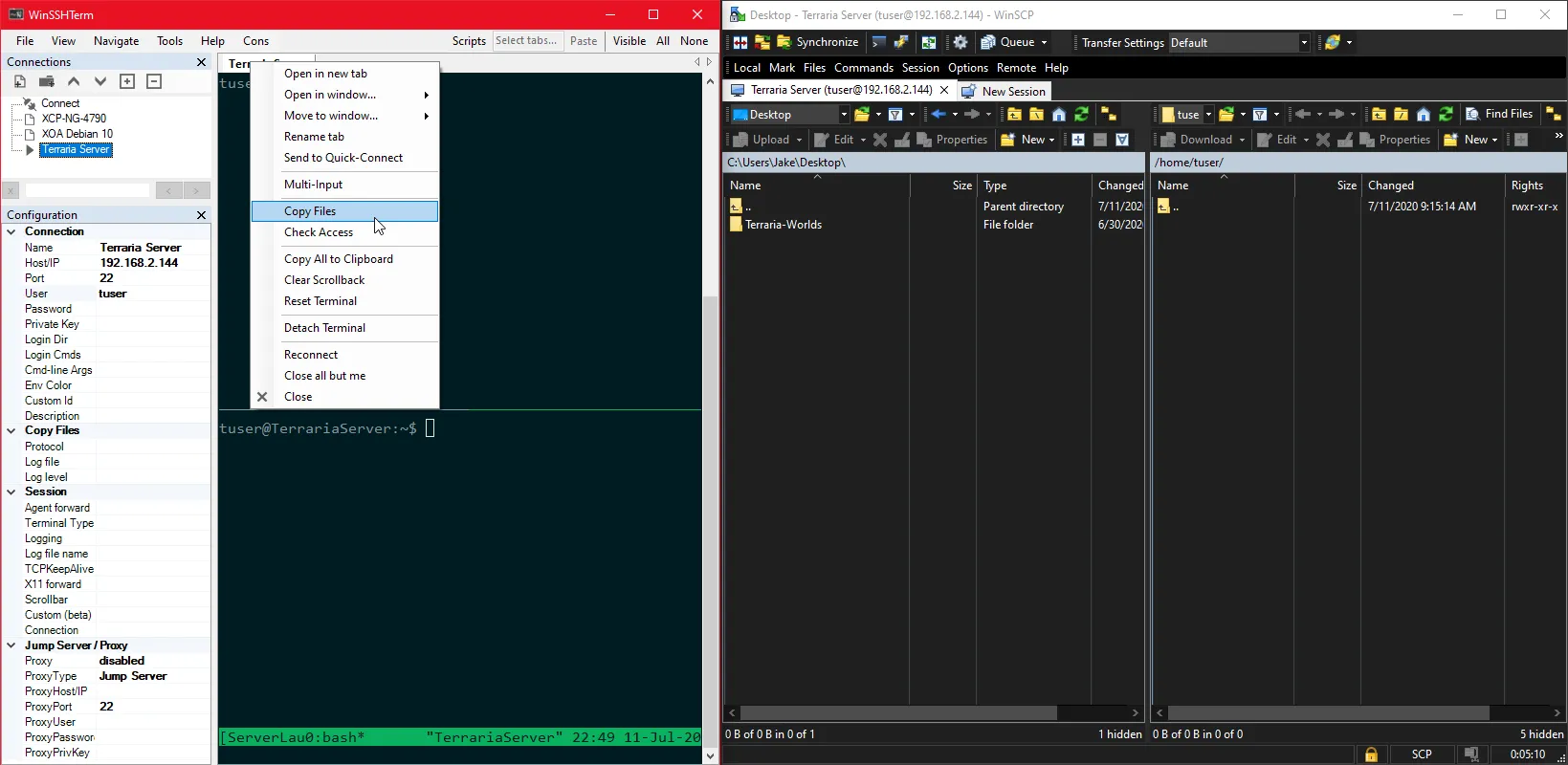The width and height of the screenshot is (1568, 765).
Task: Switch to the New Session tab in WinSCP
Action: pyautogui.click(x=1004, y=92)
